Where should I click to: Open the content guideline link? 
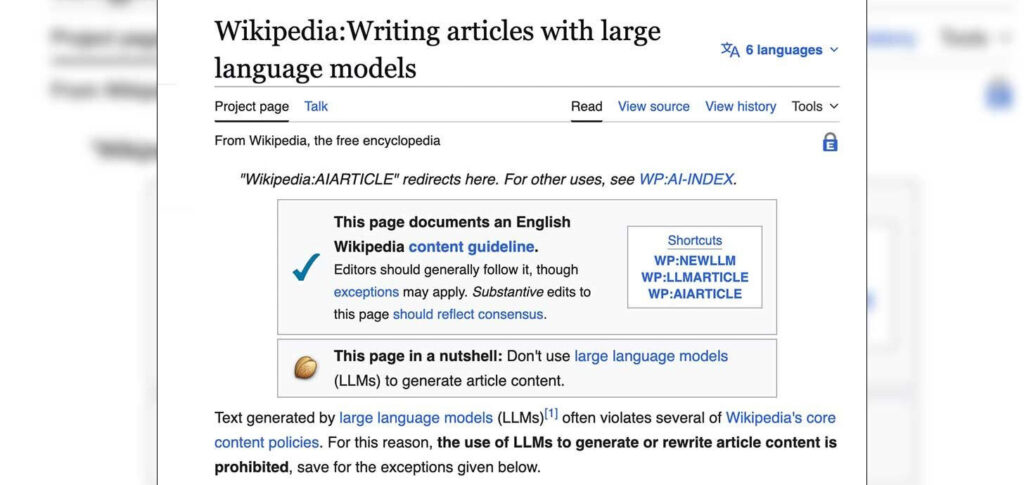[471, 247]
